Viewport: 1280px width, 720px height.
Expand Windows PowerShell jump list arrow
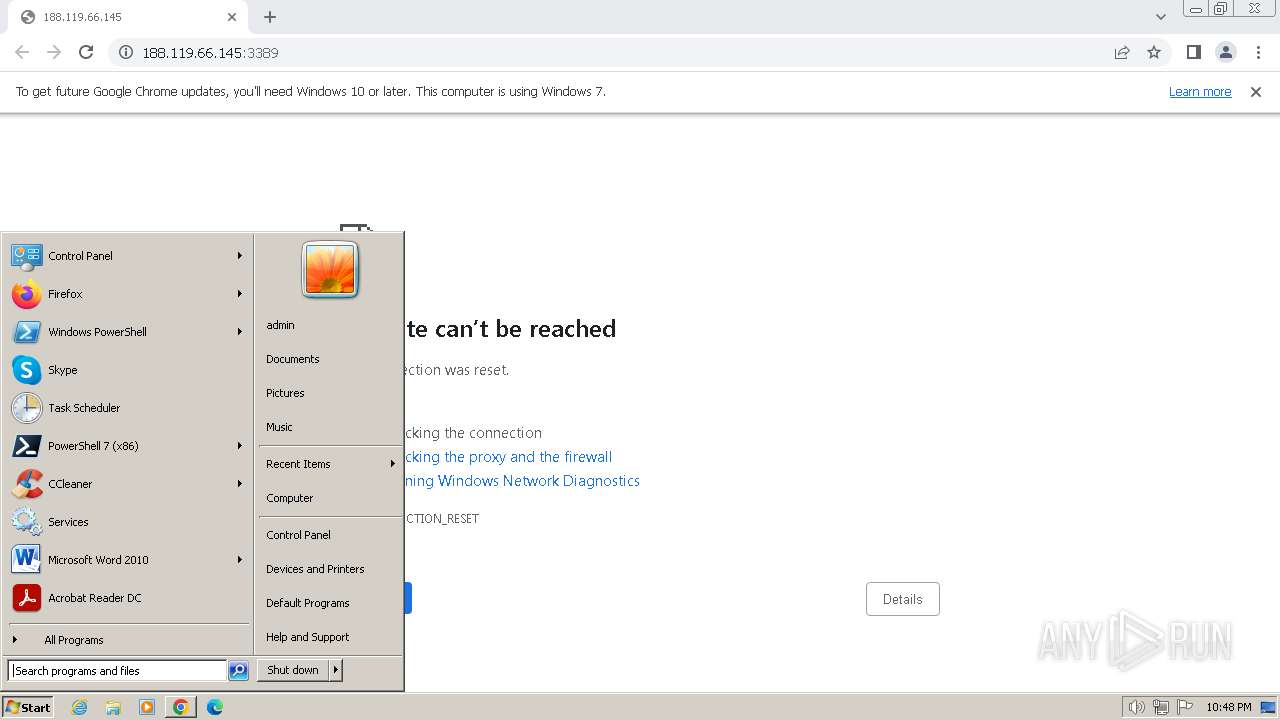(x=240, y=332)
